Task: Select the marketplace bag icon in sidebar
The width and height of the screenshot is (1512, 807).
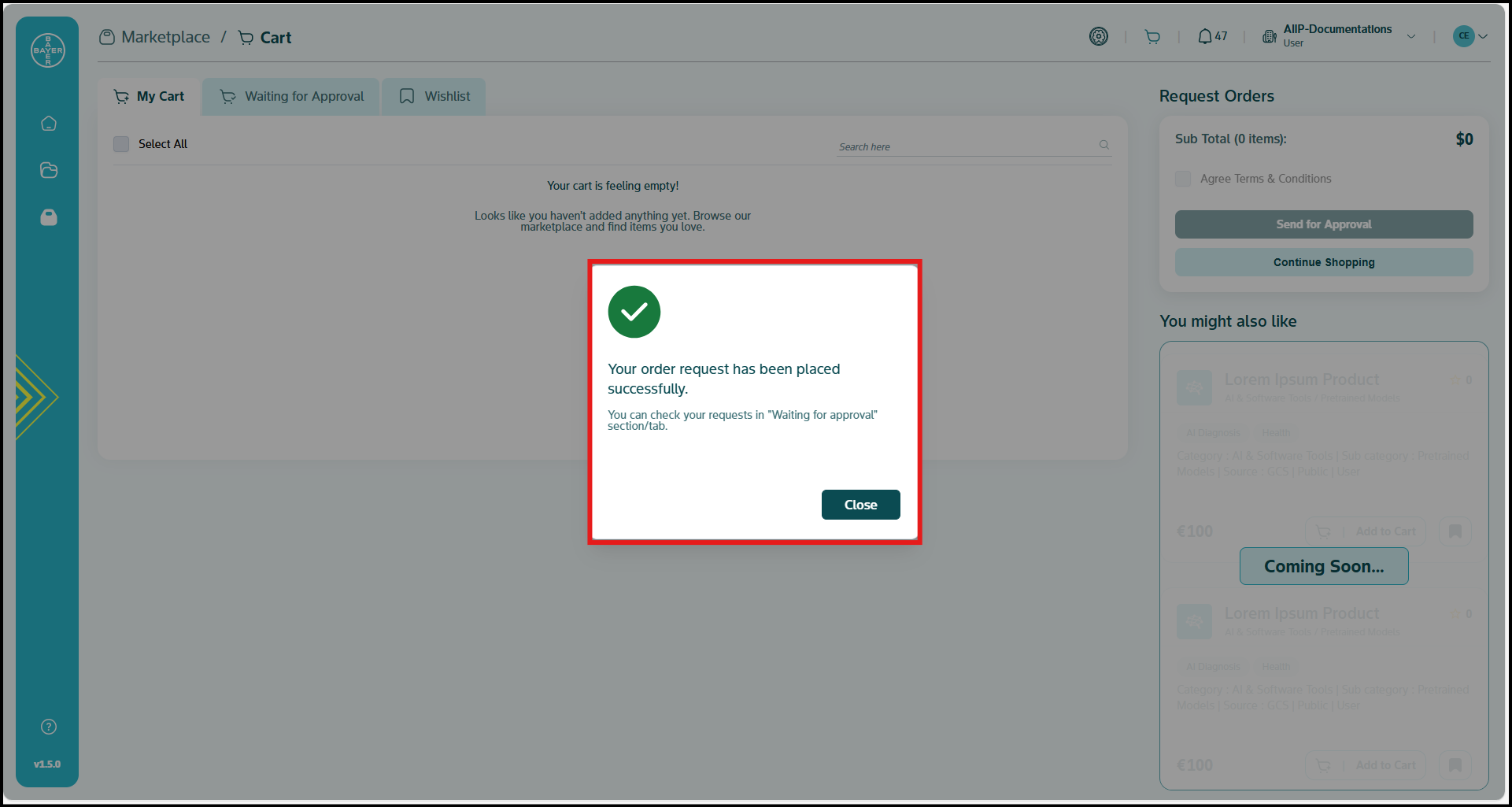Action: [x=49, y=217]
